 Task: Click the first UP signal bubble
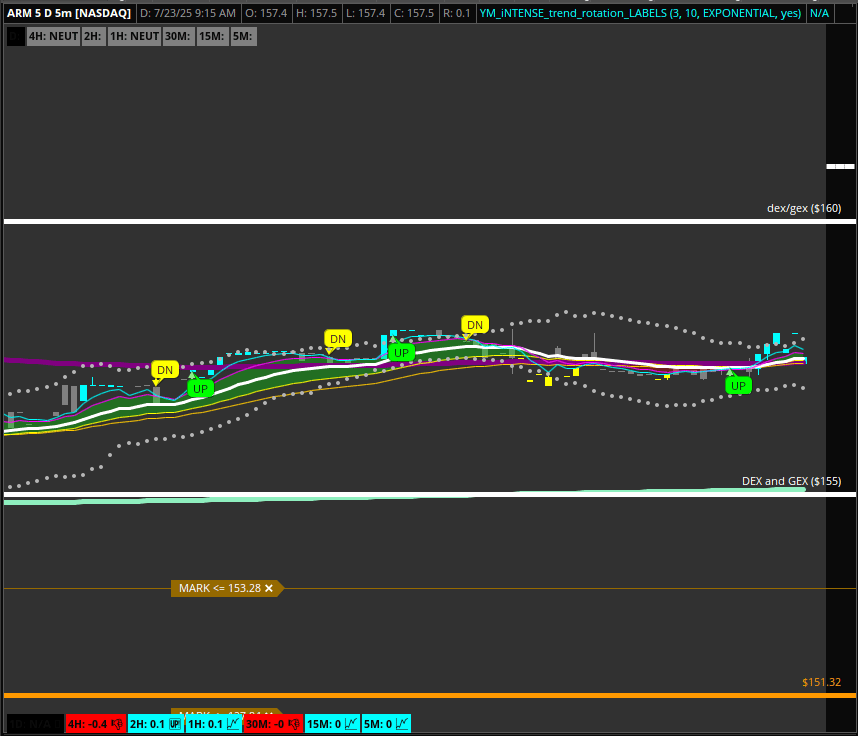click(200, 389)
